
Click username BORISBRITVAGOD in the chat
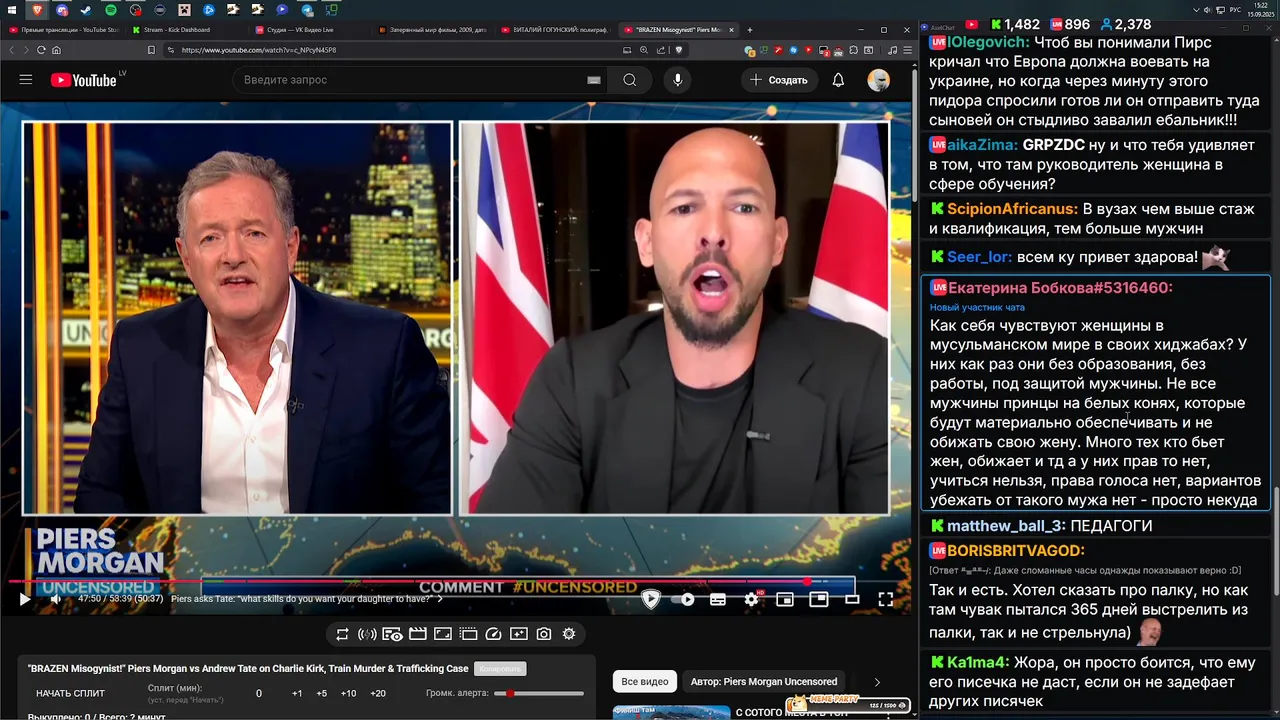click(1016, 551)
